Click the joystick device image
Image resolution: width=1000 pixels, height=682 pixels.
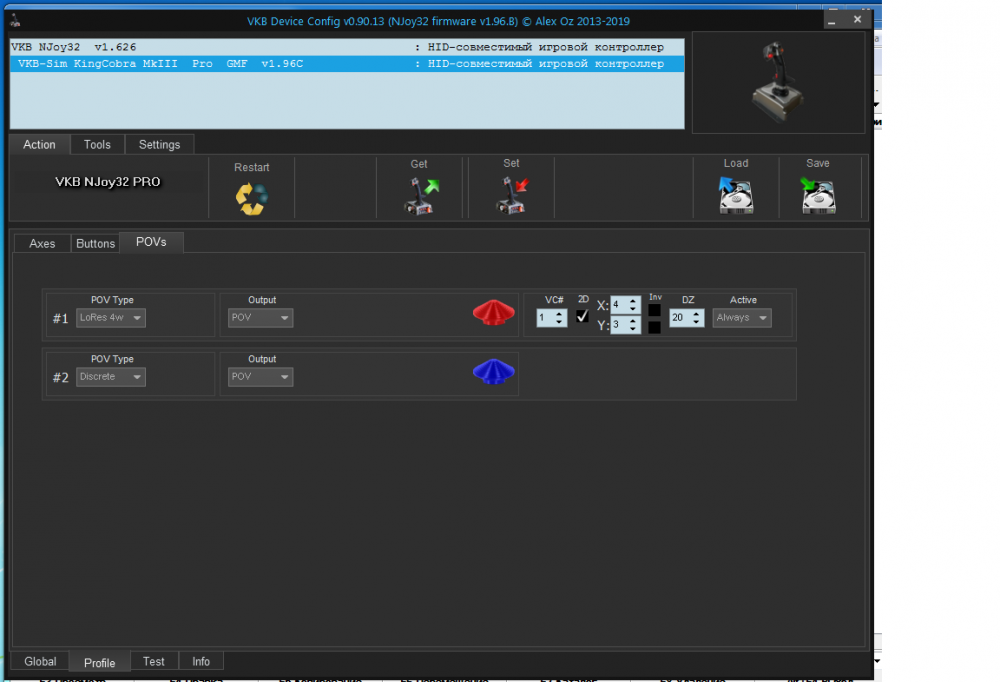pos(778,83)
